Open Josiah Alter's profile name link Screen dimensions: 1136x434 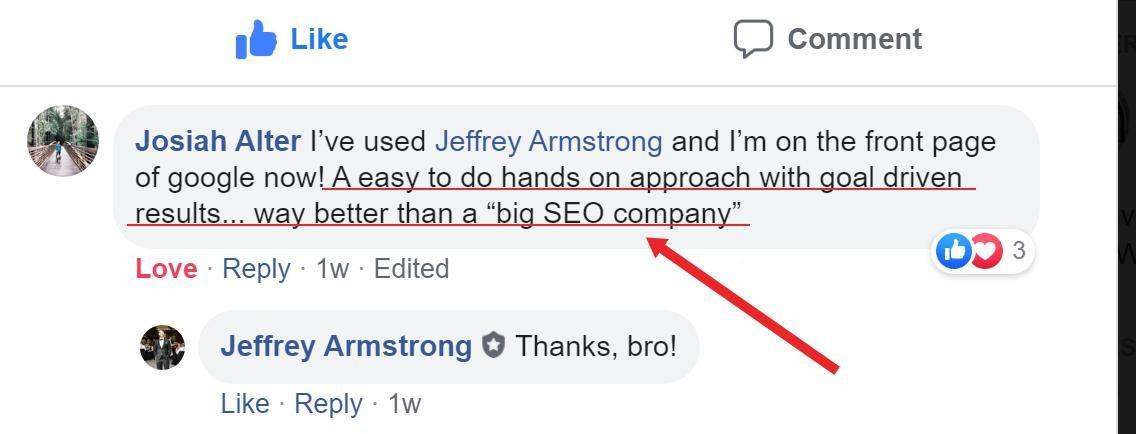(x=218, y=142)
